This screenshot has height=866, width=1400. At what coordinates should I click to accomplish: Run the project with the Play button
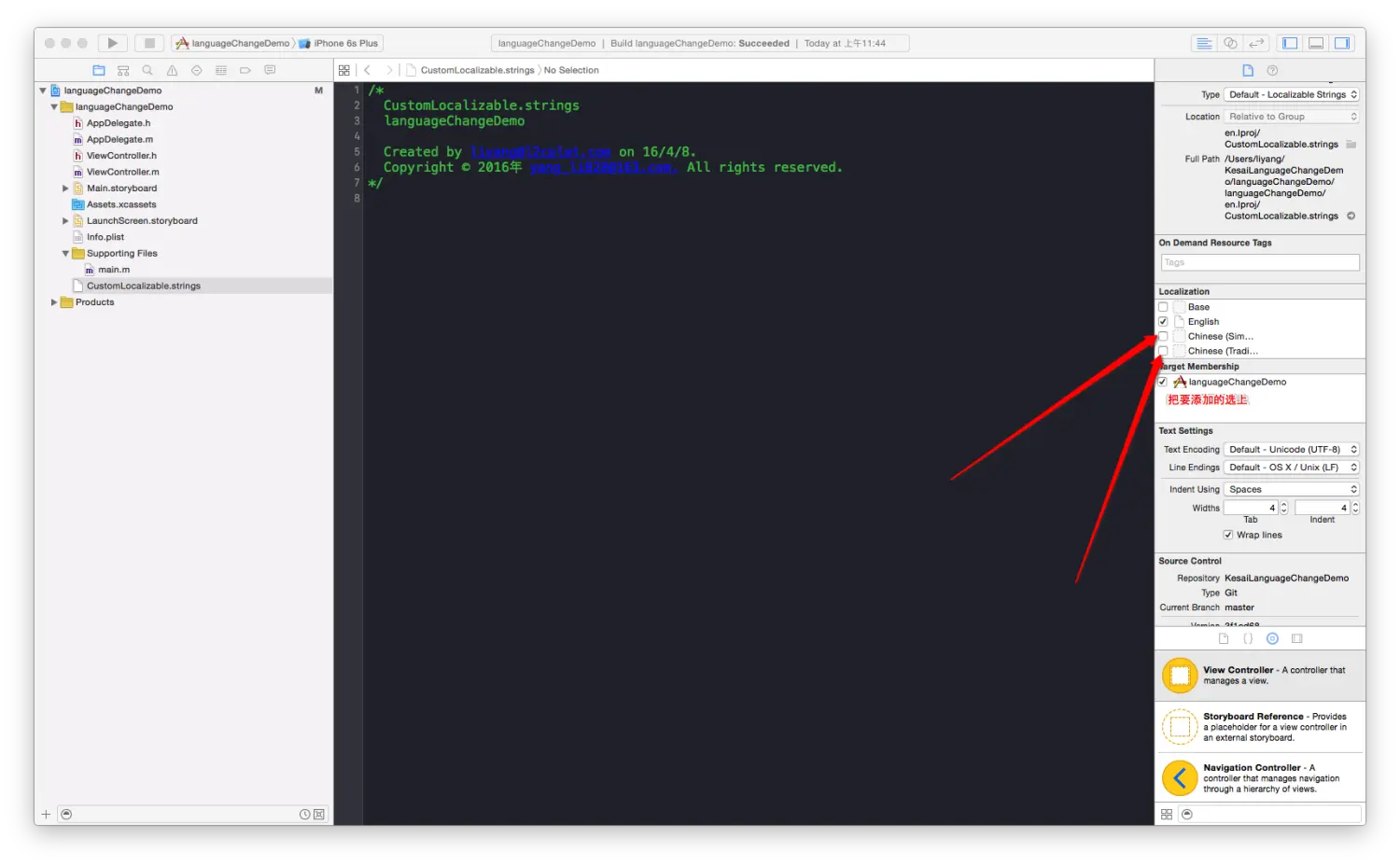(x=113, y=43)
